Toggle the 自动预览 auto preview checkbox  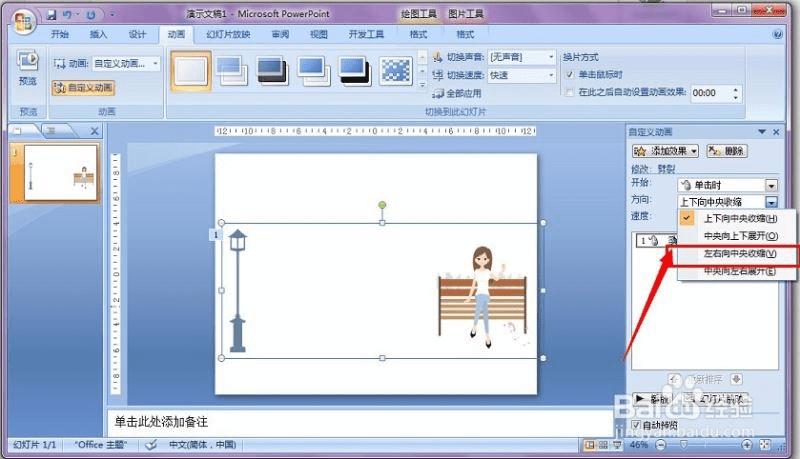[636, 424]
